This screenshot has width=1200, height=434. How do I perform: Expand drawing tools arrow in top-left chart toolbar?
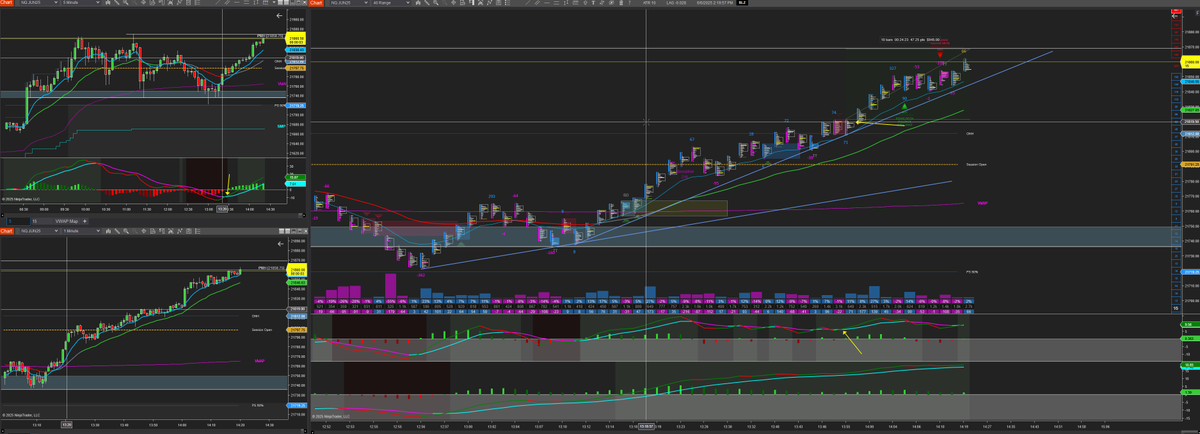pos(274,4)
